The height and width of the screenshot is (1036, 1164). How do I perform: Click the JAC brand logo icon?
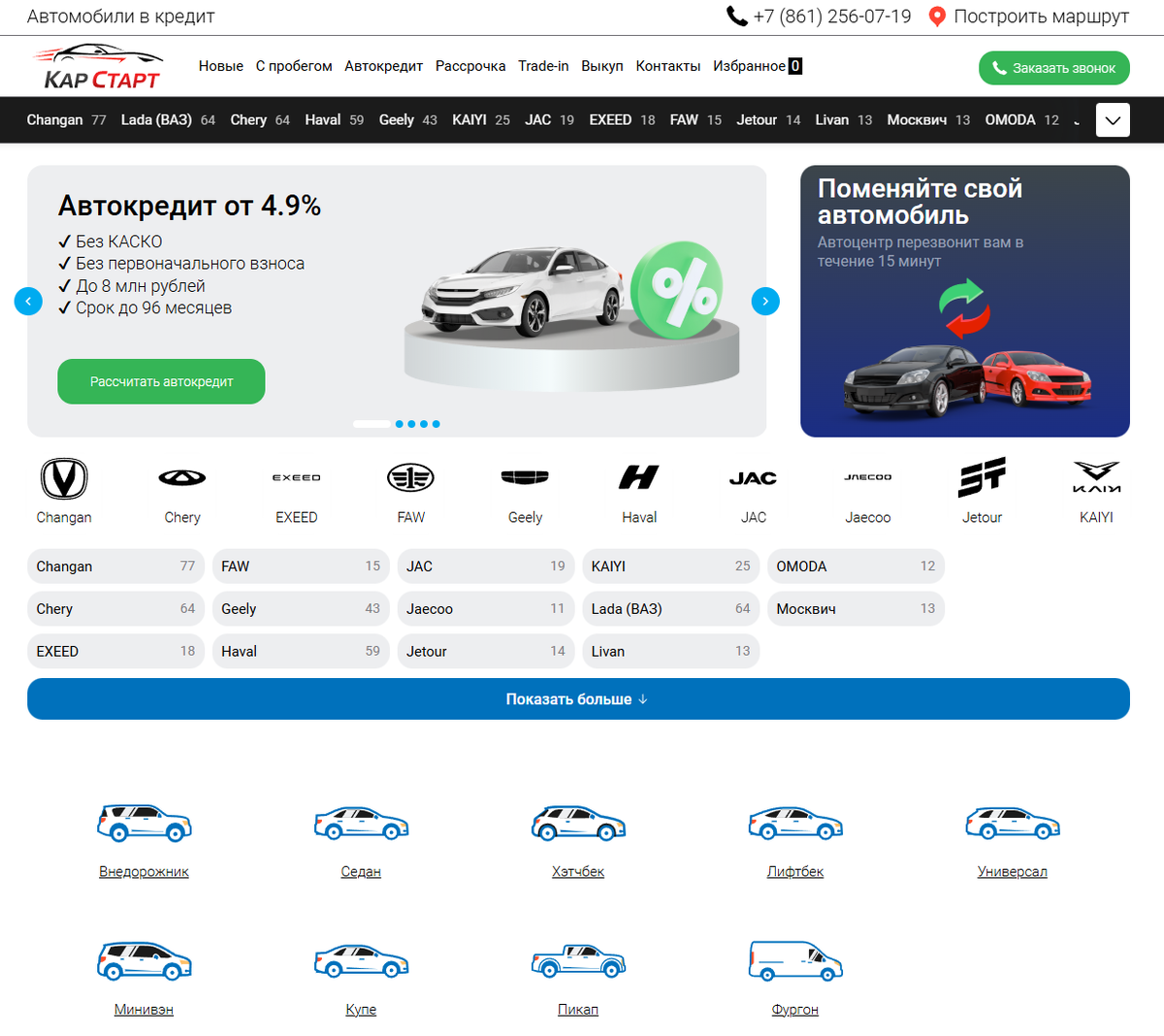[754, 478]
